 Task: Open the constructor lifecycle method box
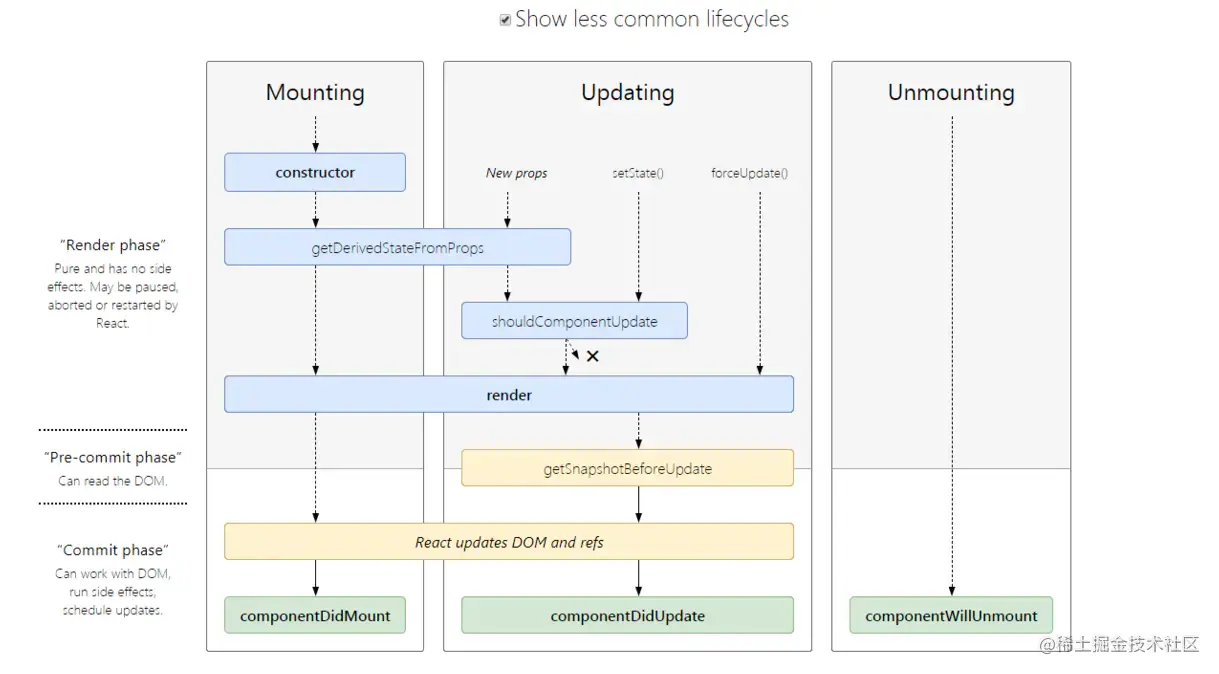(315, 172)
